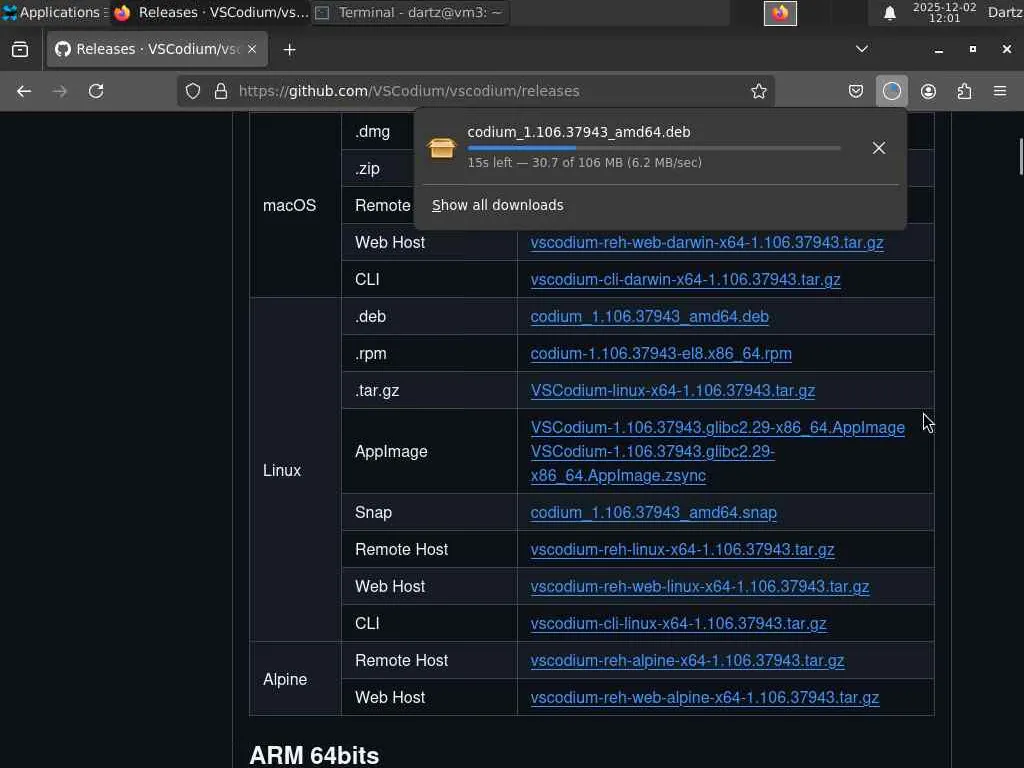Open the tracking protection shield icon
The image size is (1024, 768).
pos(193,91)
